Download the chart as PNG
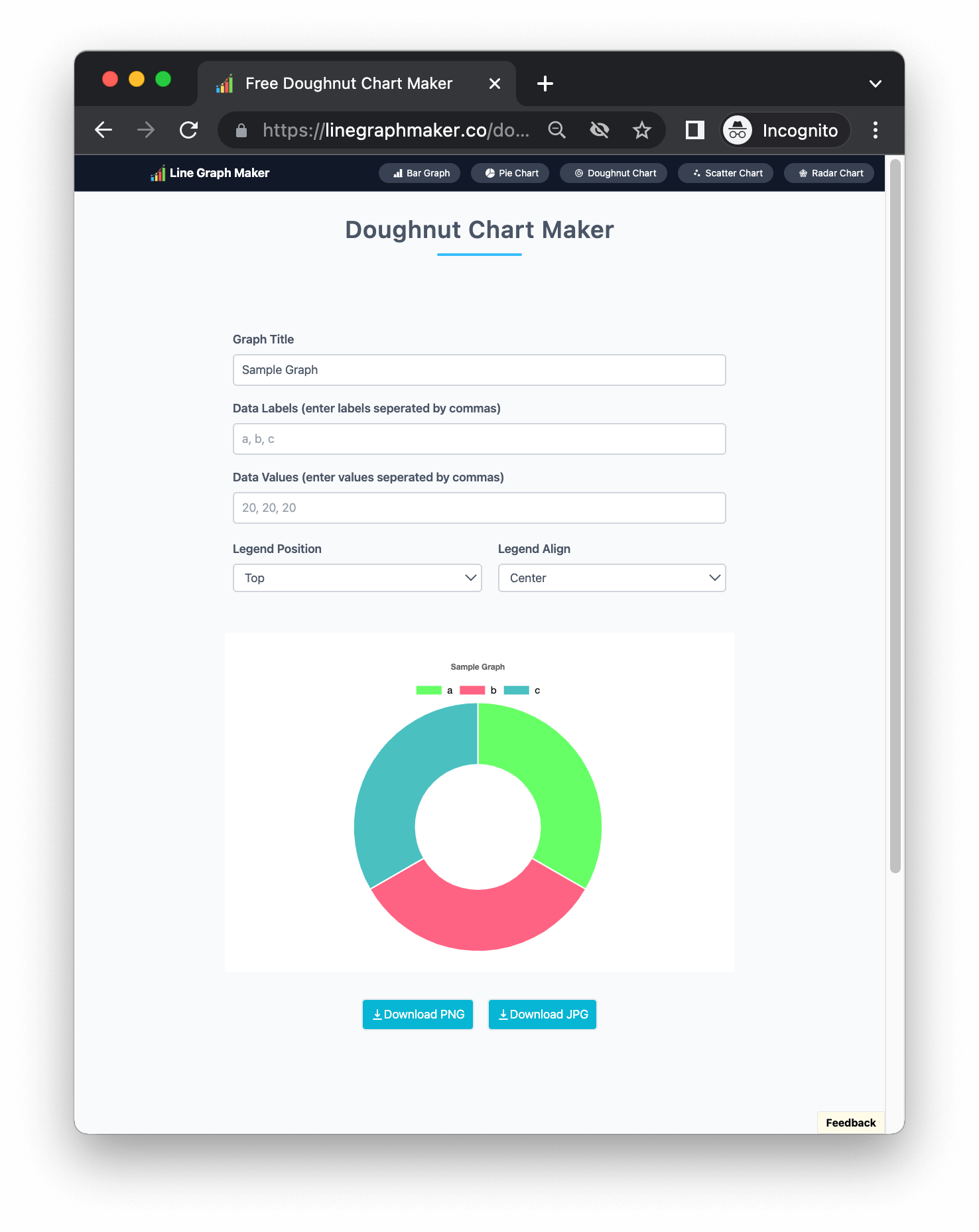The height and width of the screenshot is (1232, 979). click(418, 1015)
